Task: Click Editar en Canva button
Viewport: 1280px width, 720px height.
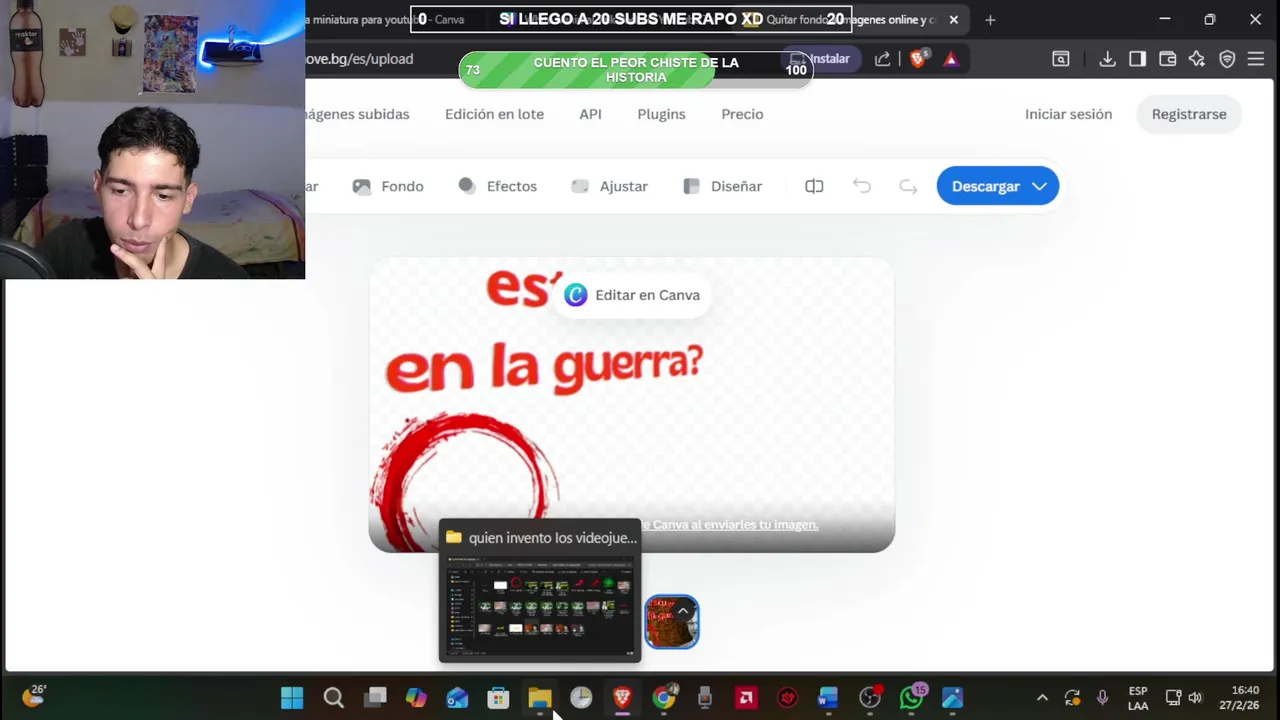Action: pyautogui.click(x=632, y=295)
